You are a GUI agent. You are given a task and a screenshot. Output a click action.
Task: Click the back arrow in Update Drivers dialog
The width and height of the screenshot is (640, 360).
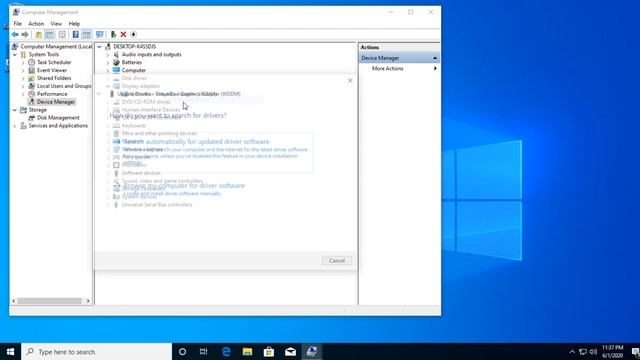click(x=99, y=94)
